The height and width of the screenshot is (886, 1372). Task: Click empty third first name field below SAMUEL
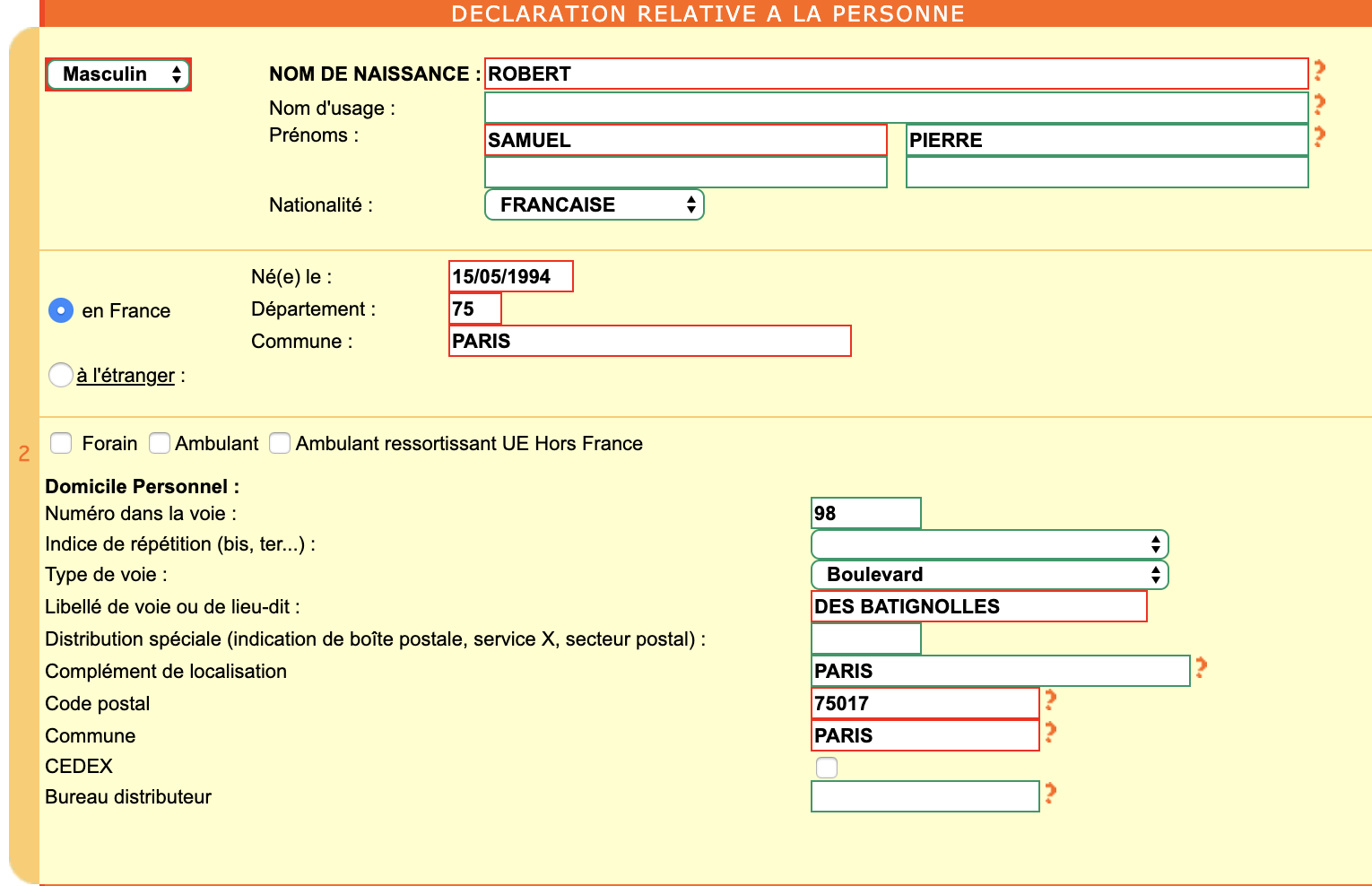tap(686, 172)
